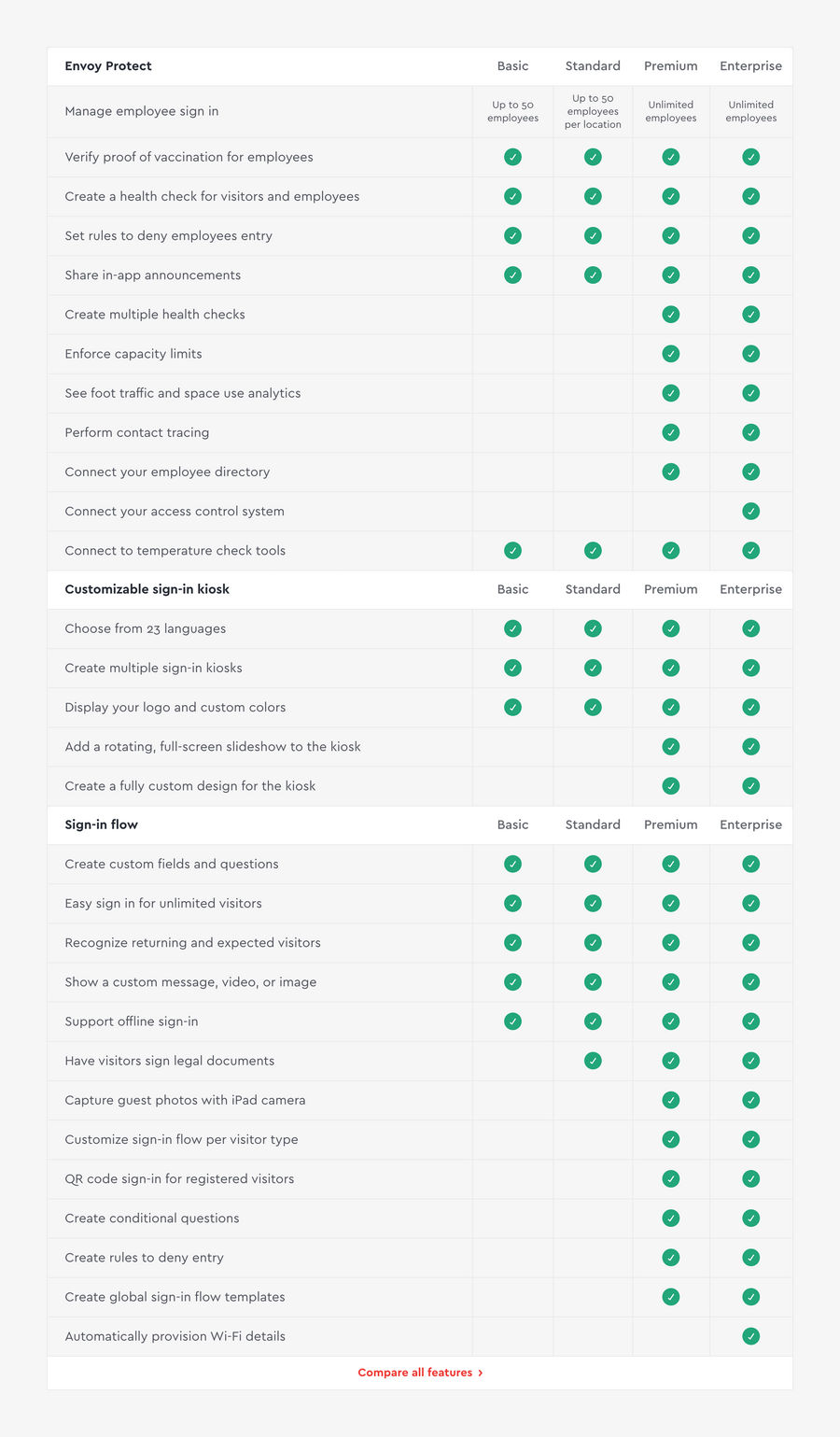Select the Premium checkmark for QR code sign-in
This screenshot has height=1437, width=840.
point(670,1178)
